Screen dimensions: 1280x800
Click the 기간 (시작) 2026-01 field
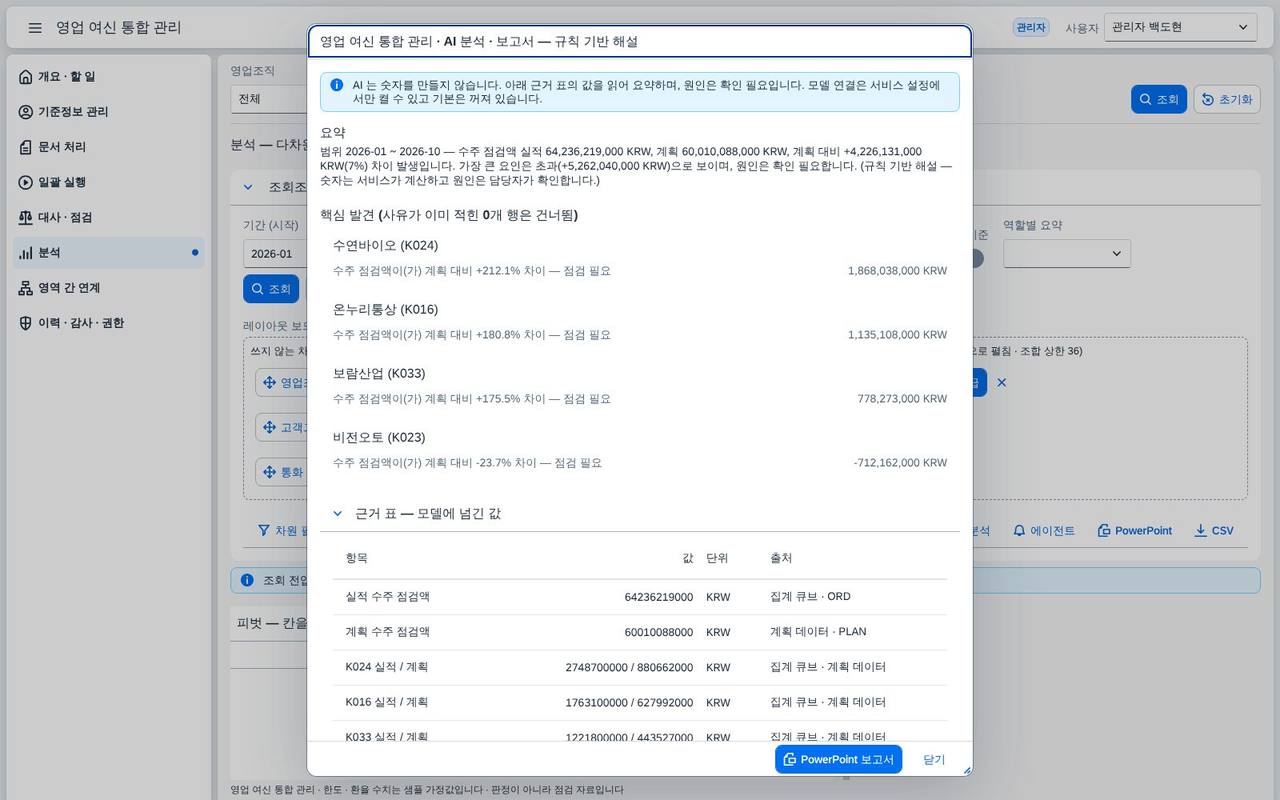[275, 254]
